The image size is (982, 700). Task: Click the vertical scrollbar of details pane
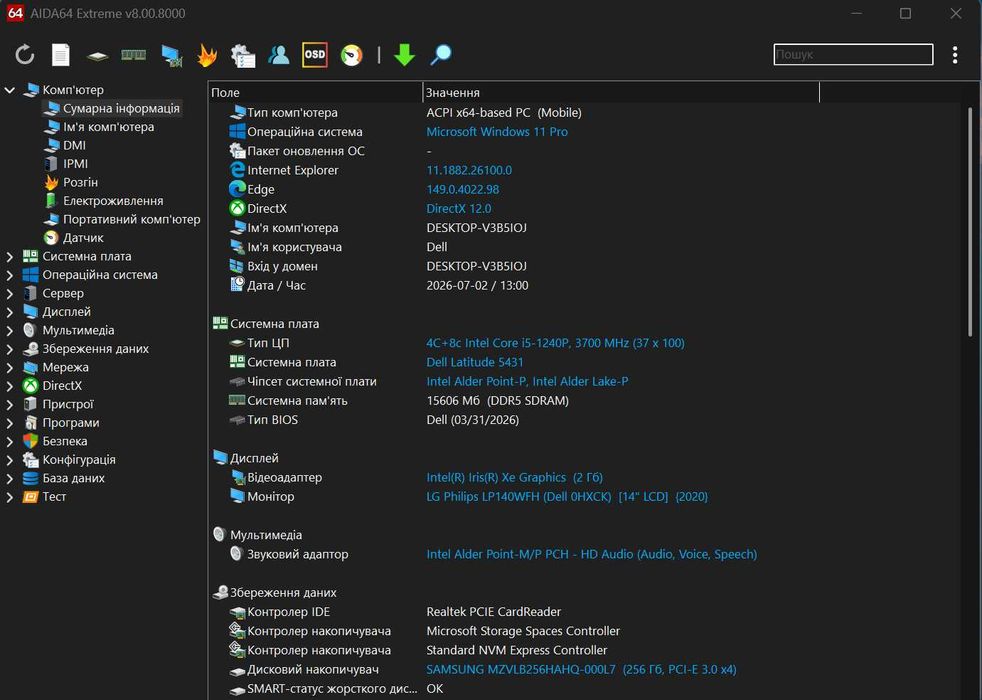pyautogui.click(x=969, y=222)
